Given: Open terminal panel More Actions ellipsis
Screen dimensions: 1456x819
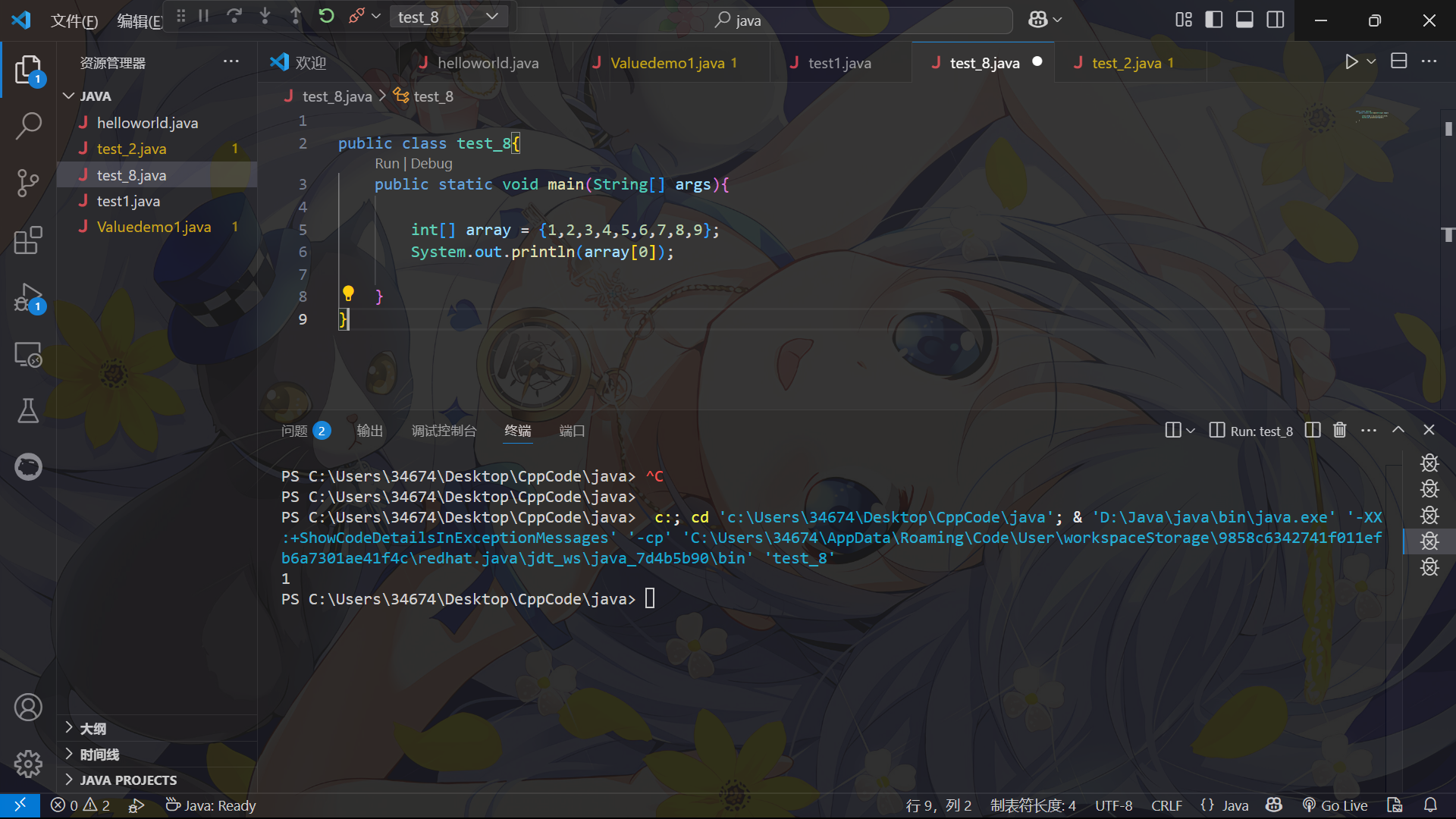Looking at the screenshot, I should point(1369,430).
